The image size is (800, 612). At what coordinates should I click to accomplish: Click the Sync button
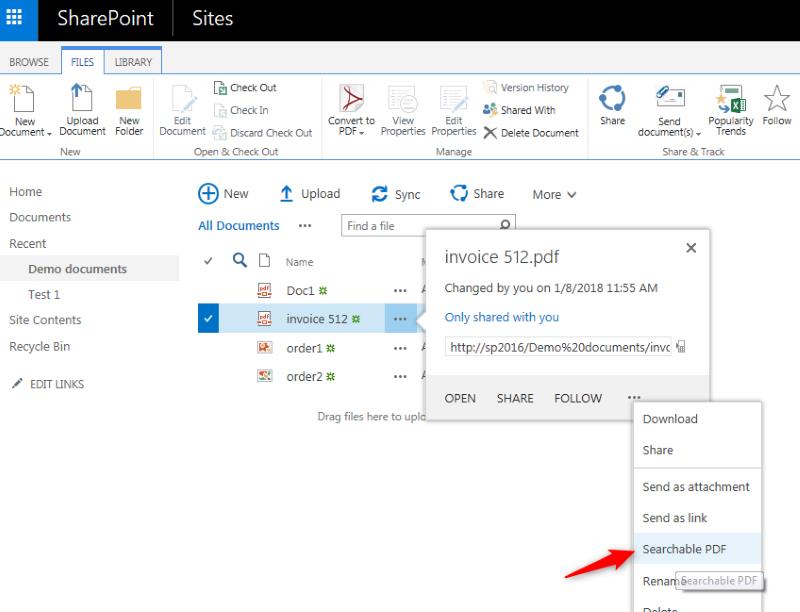pyautogui.click(x=396, y=194)
